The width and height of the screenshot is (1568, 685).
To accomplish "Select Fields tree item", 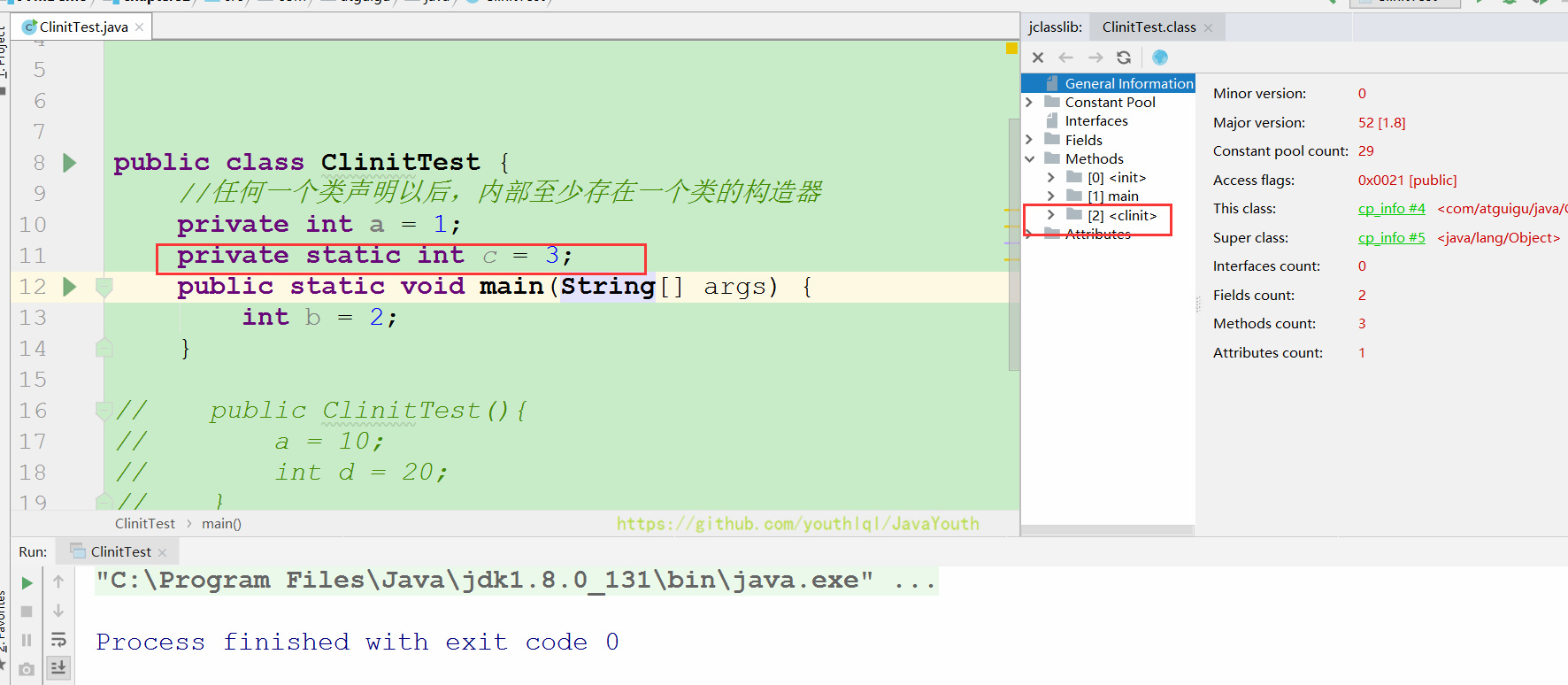I will 1083,140.
